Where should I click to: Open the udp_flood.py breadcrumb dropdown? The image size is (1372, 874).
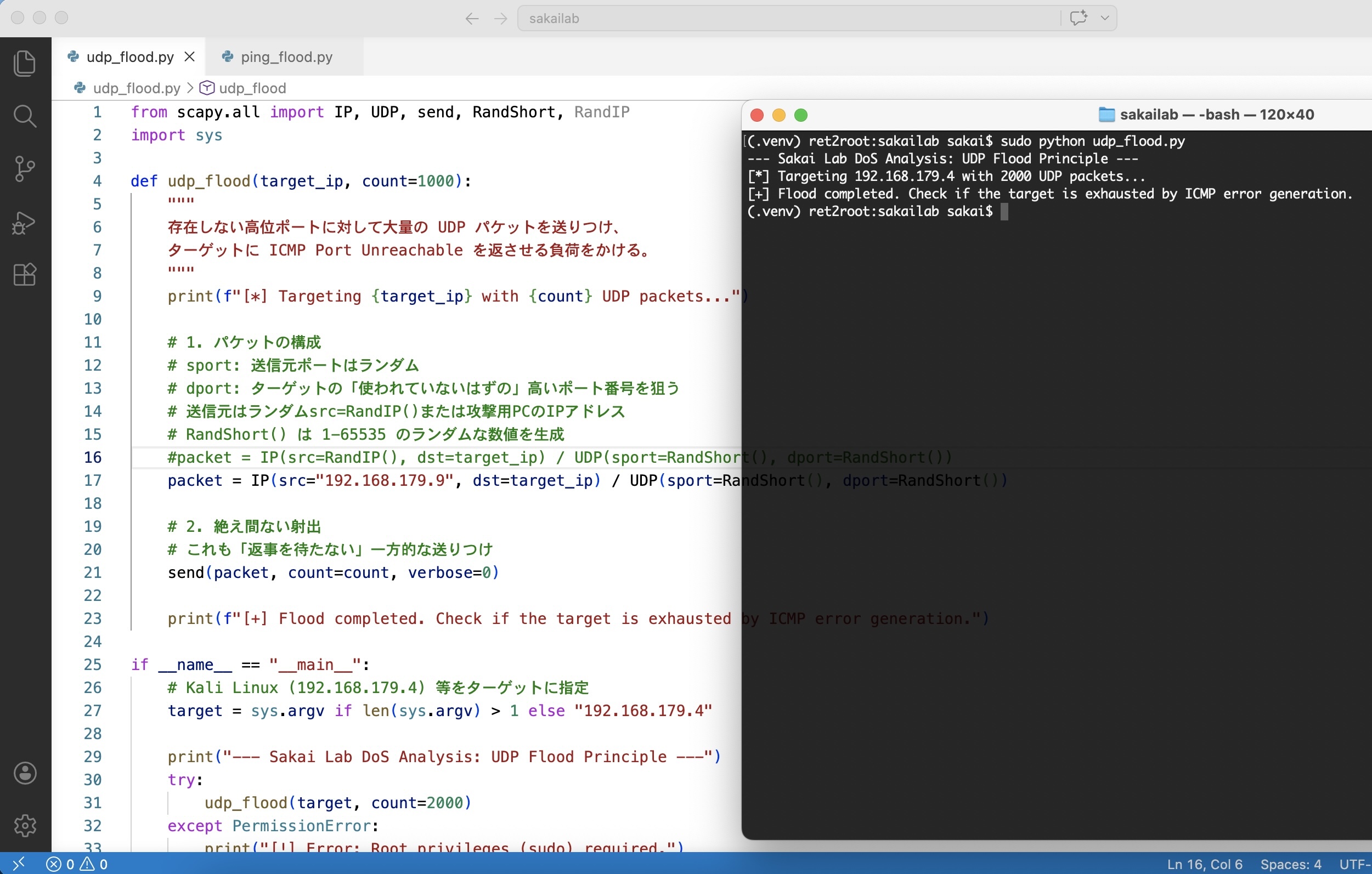(x=135, y=88)
